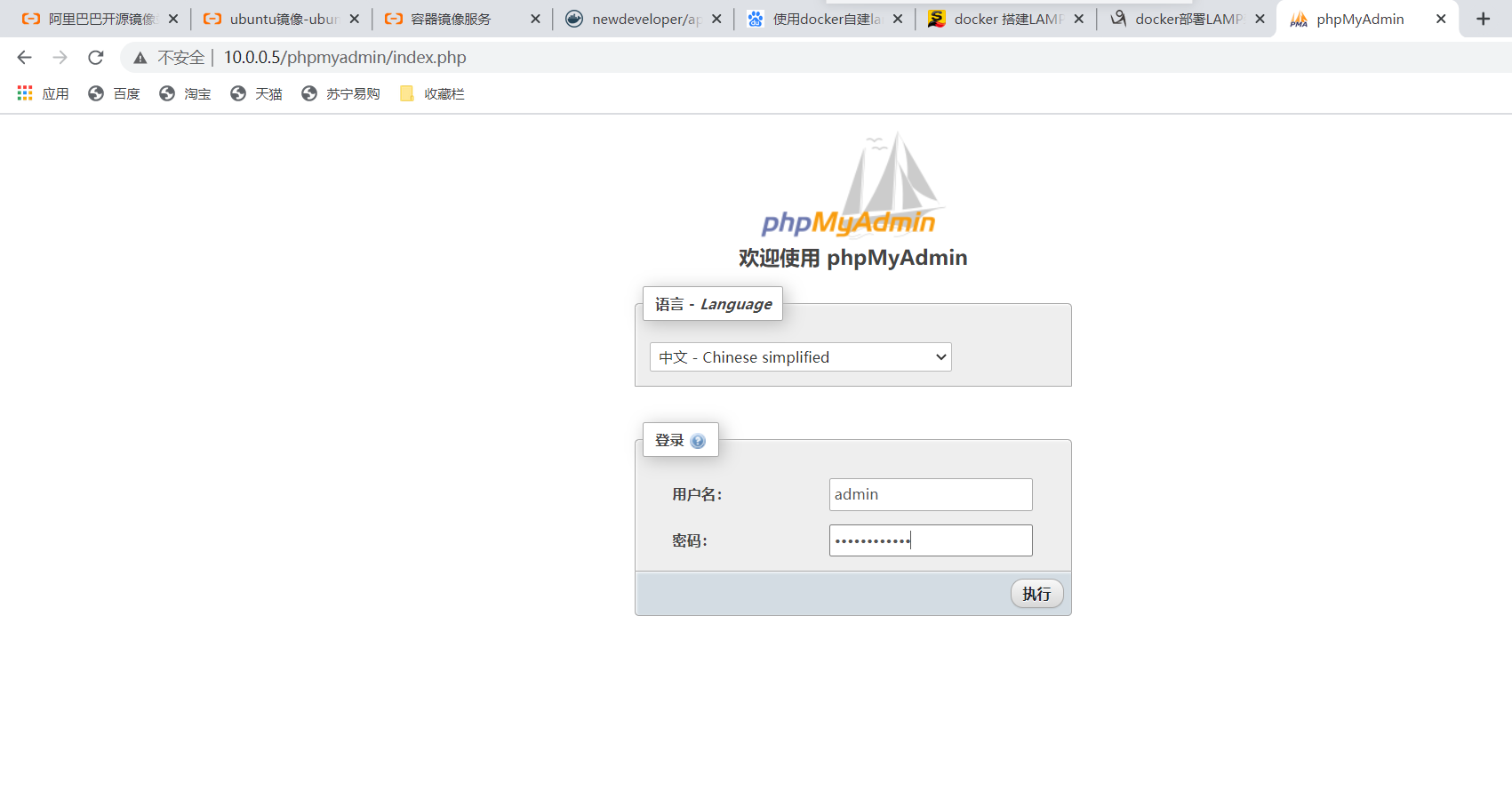
Task: Close the 容器镜像服务 tab
Action: [536, 19]
